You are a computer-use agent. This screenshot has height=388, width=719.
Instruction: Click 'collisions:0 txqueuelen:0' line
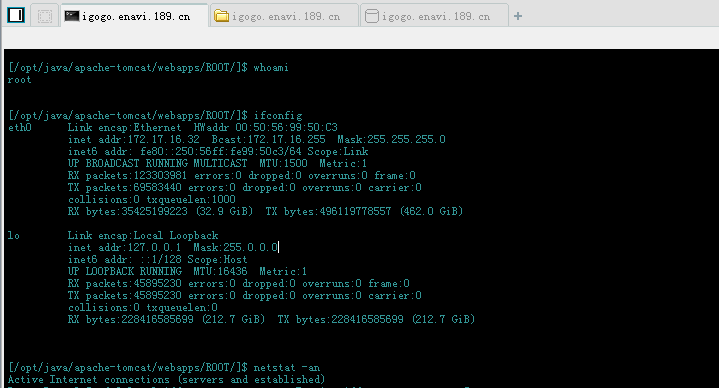tap(143, 307)
